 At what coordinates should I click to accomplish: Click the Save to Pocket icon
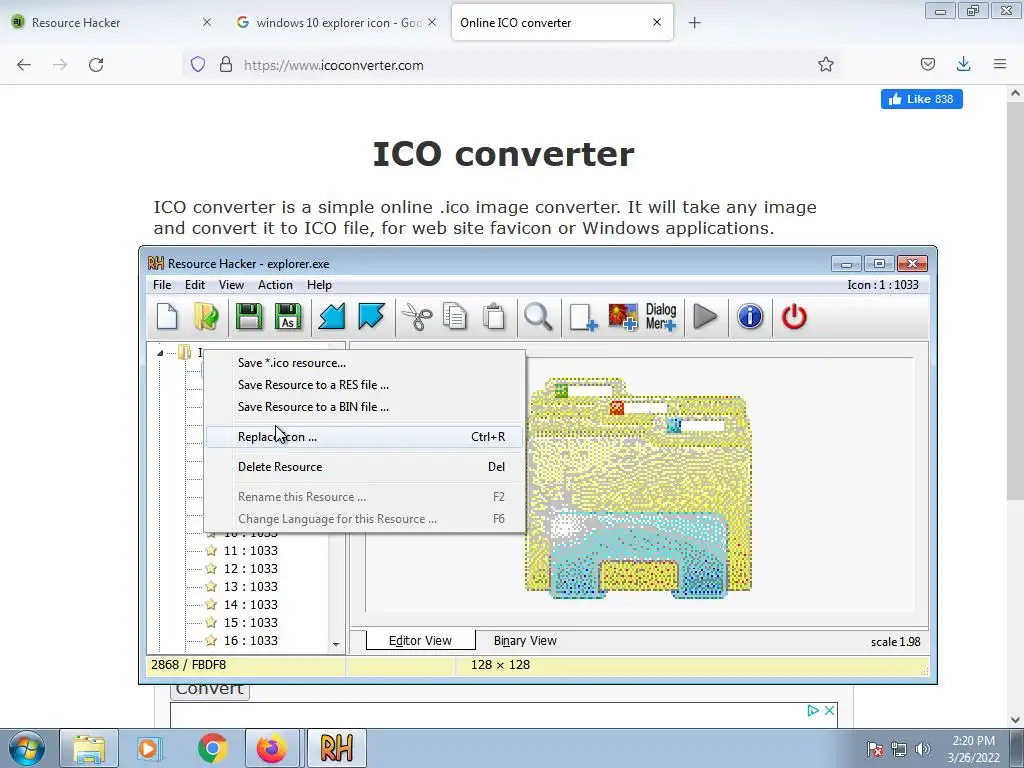coord(927,64)
